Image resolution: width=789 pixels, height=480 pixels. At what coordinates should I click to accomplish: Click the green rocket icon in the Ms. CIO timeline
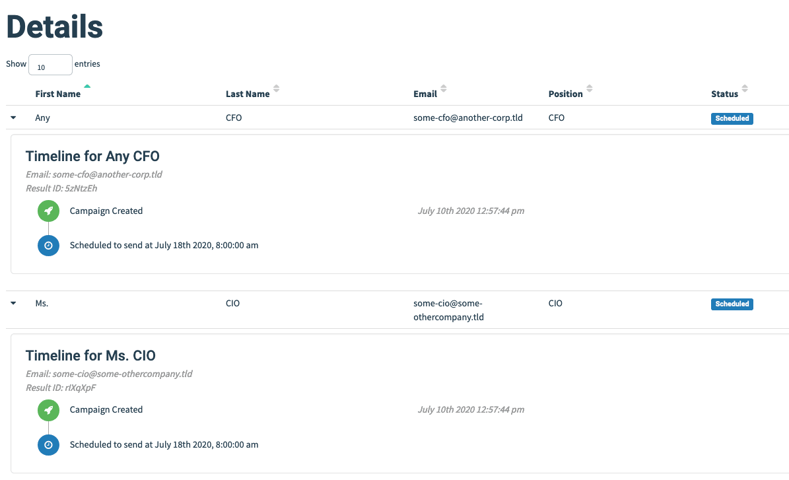(48, 410)
